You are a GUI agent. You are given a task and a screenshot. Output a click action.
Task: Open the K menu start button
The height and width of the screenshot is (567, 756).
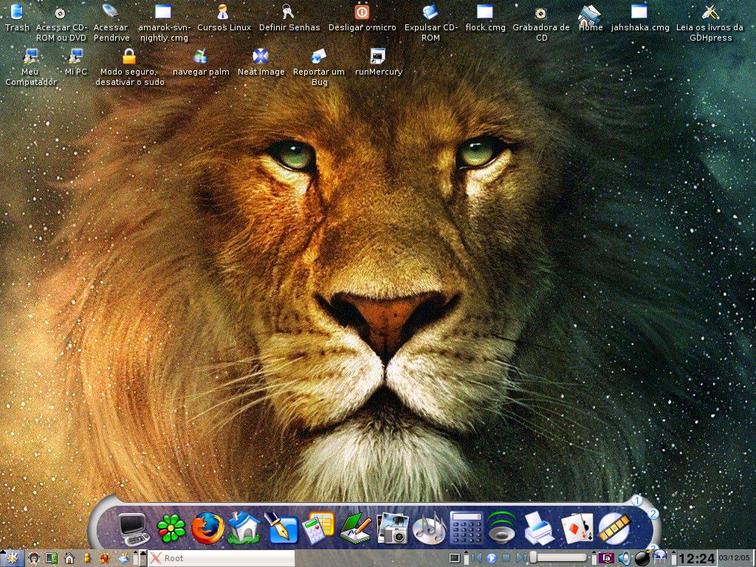pos(11,558)
